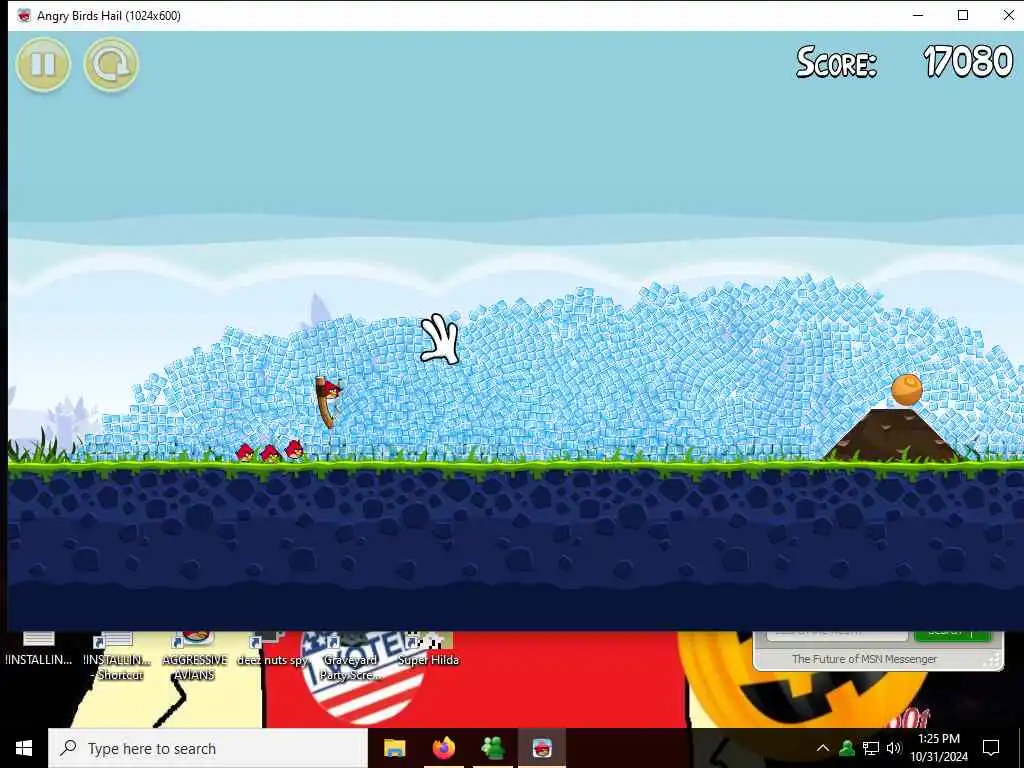Restart the current level
Screen dimensions: 1024x768
[x=111, y=64]
